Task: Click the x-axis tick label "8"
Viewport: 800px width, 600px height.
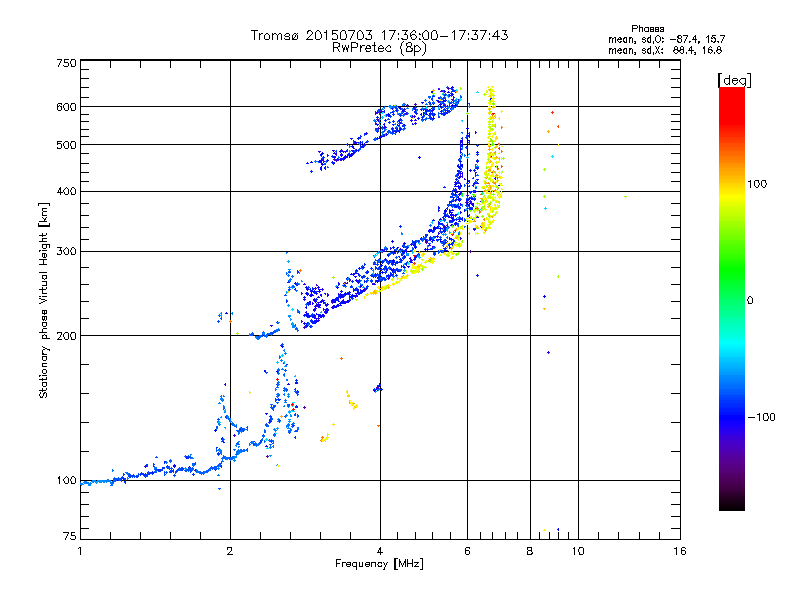Action: coord(530,551)
